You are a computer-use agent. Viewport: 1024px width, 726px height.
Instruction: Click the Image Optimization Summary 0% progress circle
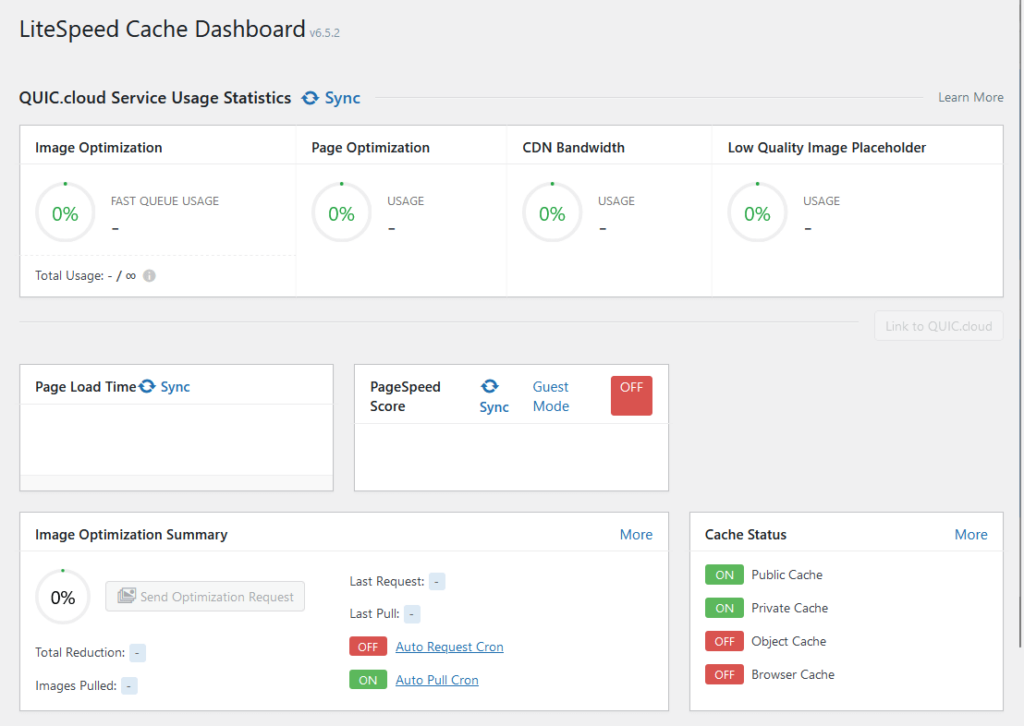[63, 597]
